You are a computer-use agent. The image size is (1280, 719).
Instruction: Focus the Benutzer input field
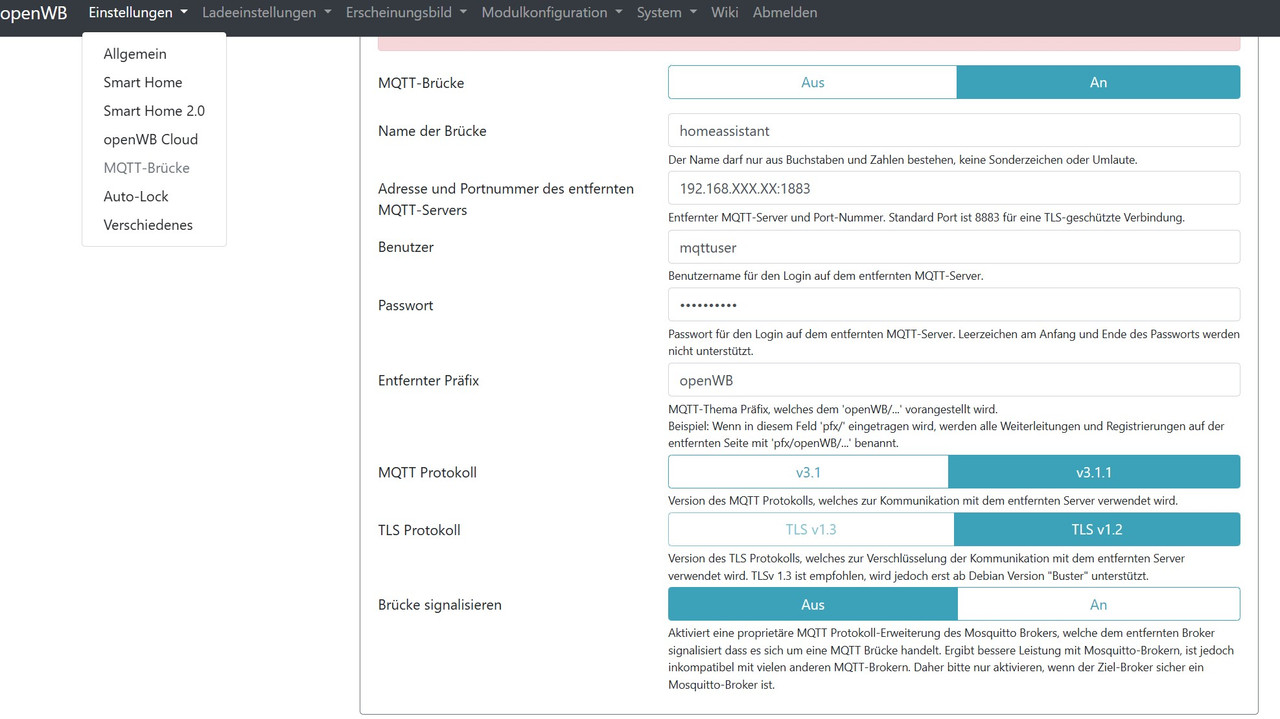coord(954,247)
